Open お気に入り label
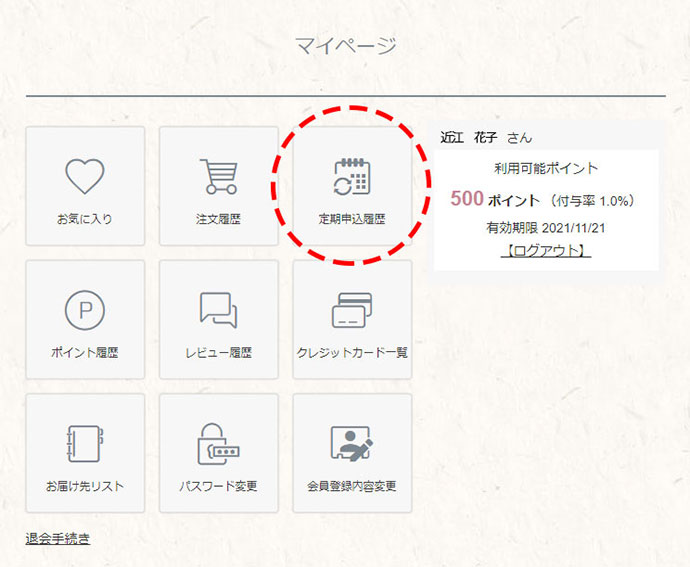The height and width of the screenshot is (567, 690). [85, 218]
